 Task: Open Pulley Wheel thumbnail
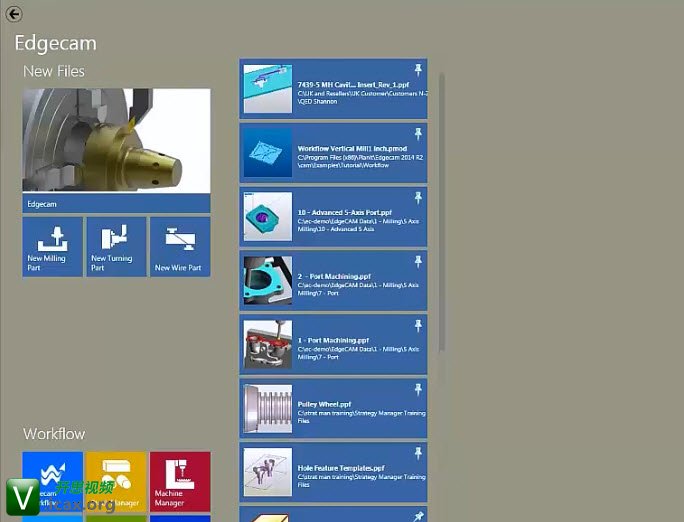(x=268, y=408)
